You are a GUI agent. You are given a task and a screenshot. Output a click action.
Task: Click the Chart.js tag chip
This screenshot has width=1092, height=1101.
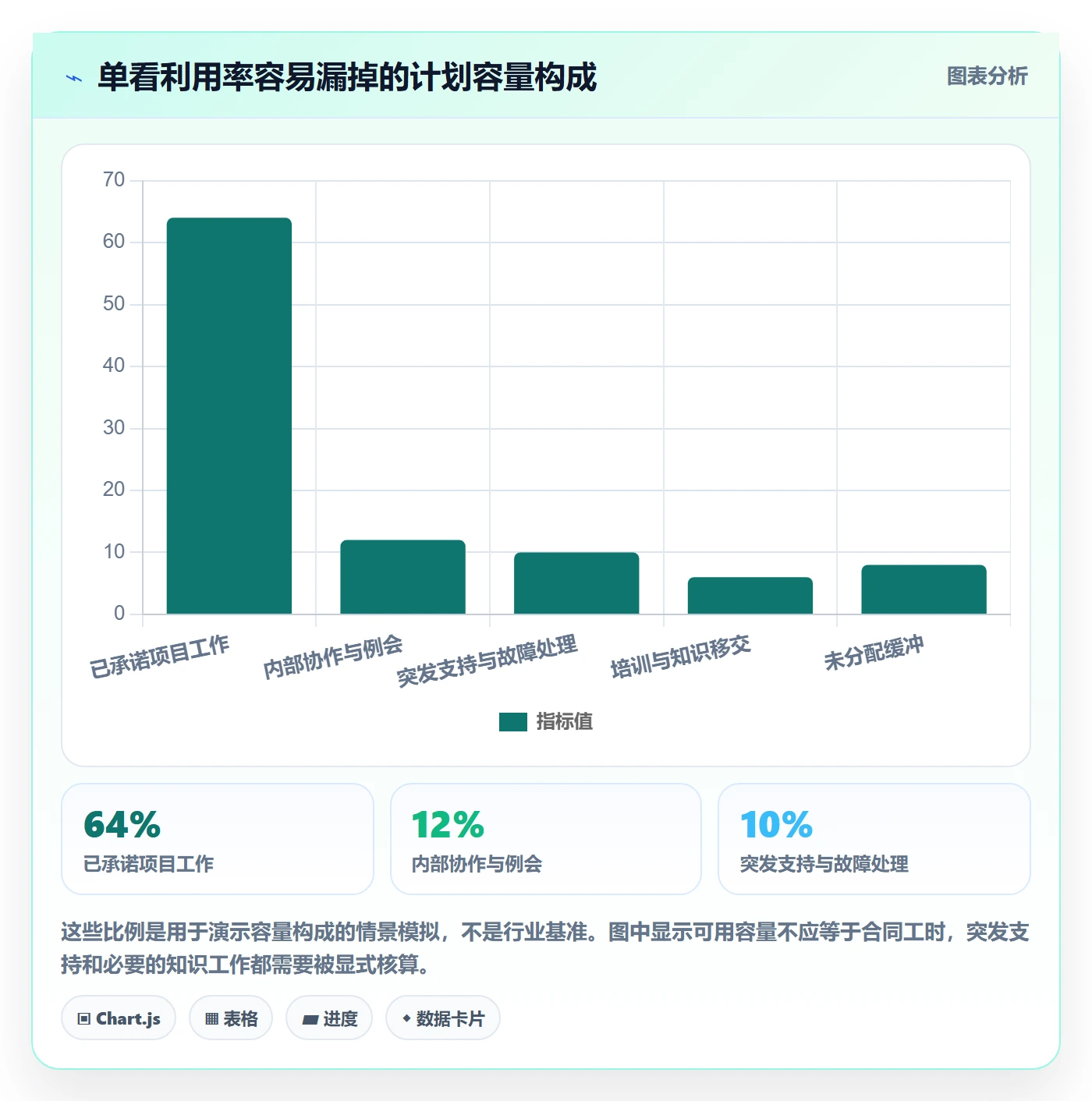pyautogui.click(x=119, y=1018)
